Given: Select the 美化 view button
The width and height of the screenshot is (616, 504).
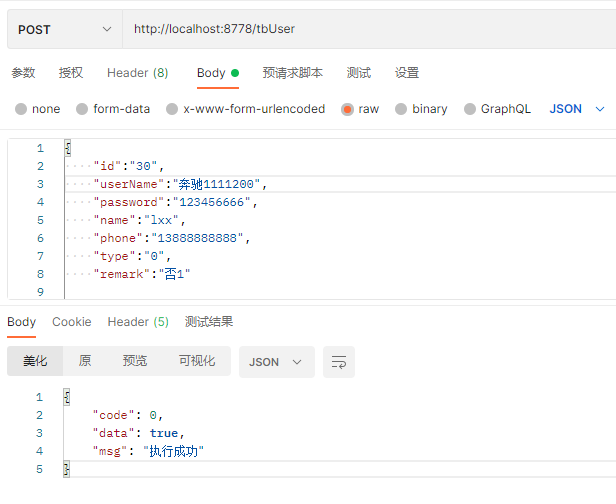Looking at the screenshot, I should point(35,361).
